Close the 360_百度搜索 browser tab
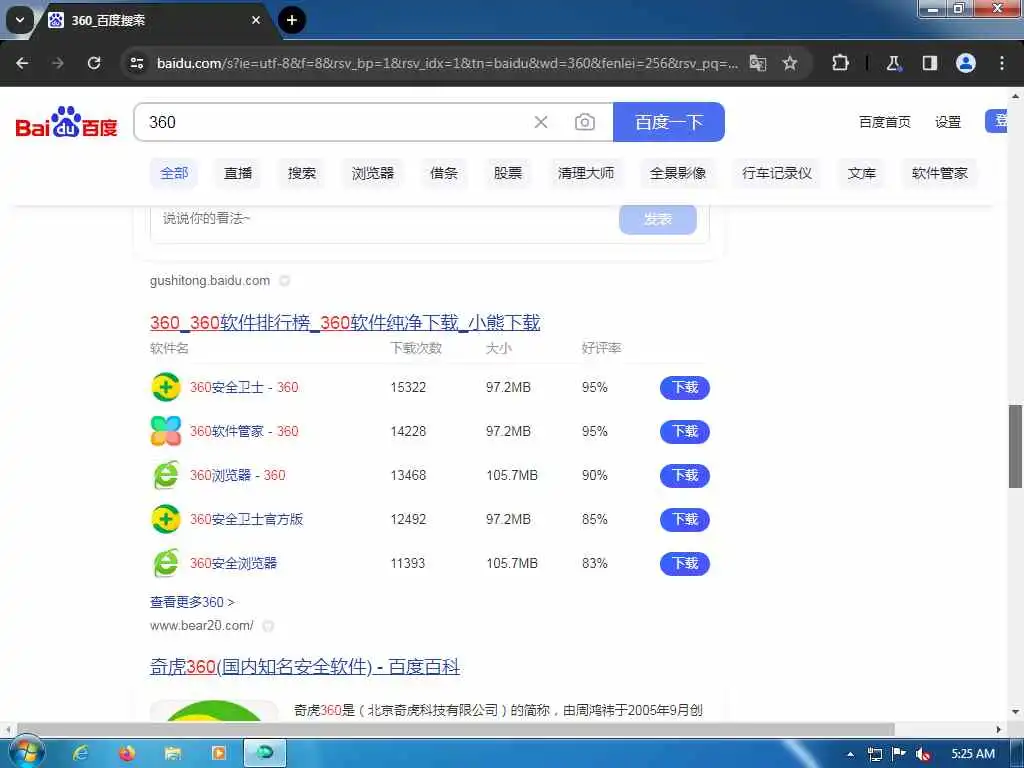1024x768 pixels. click(256, 20)
